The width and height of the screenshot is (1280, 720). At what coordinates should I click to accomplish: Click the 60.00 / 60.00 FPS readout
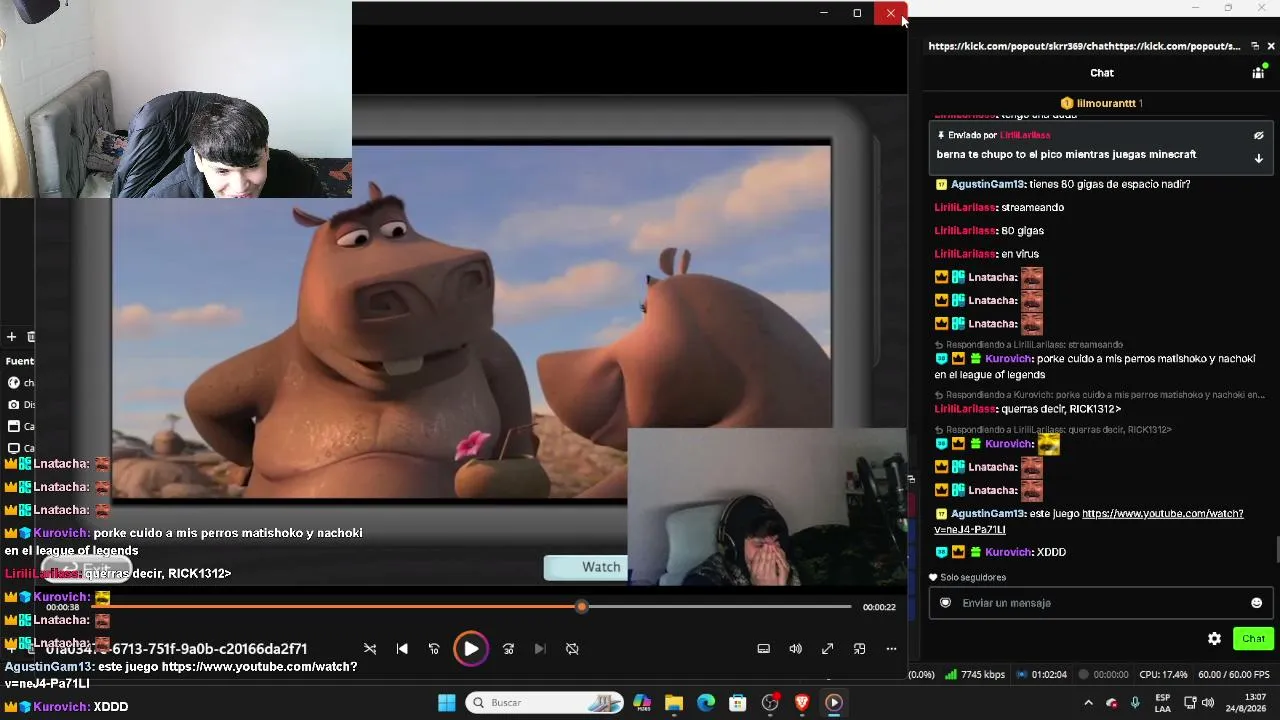(1234, 675)
